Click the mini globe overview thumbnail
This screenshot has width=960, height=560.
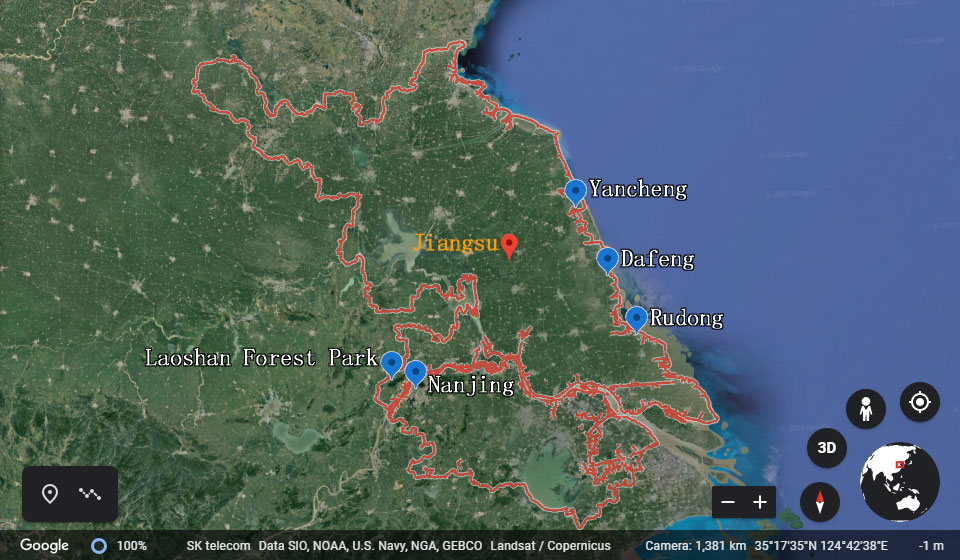[899, 482]
